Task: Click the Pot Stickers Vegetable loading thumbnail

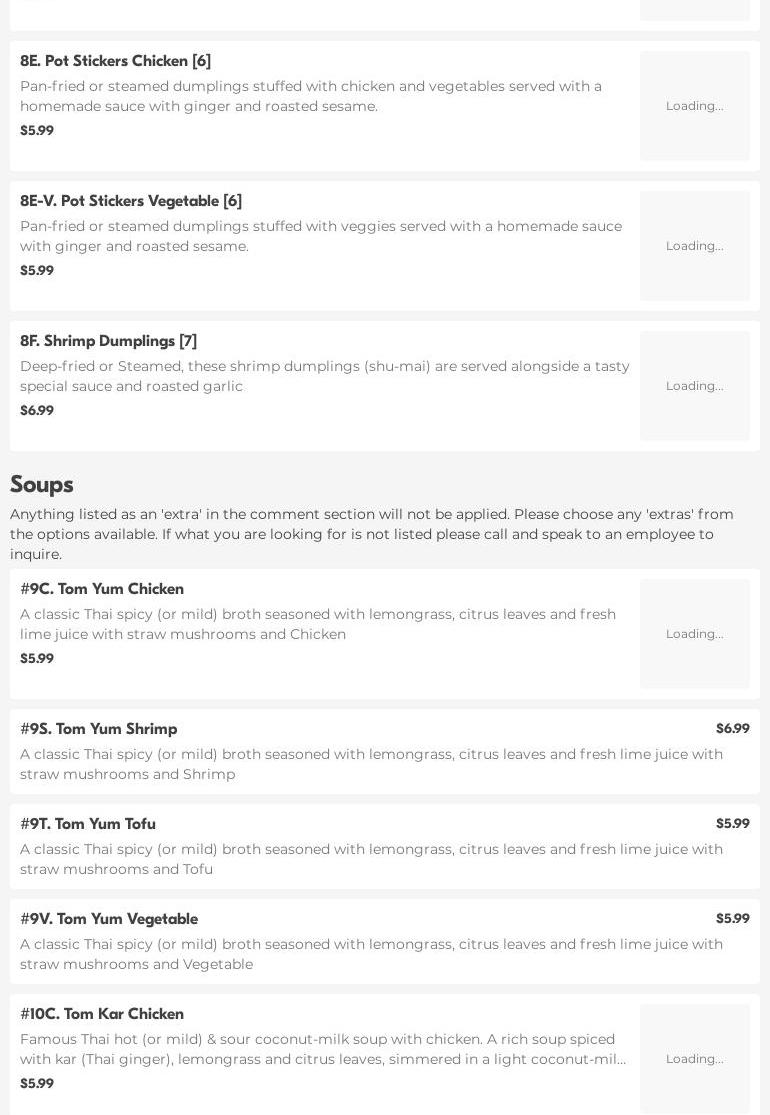Action: coord(694,246)
